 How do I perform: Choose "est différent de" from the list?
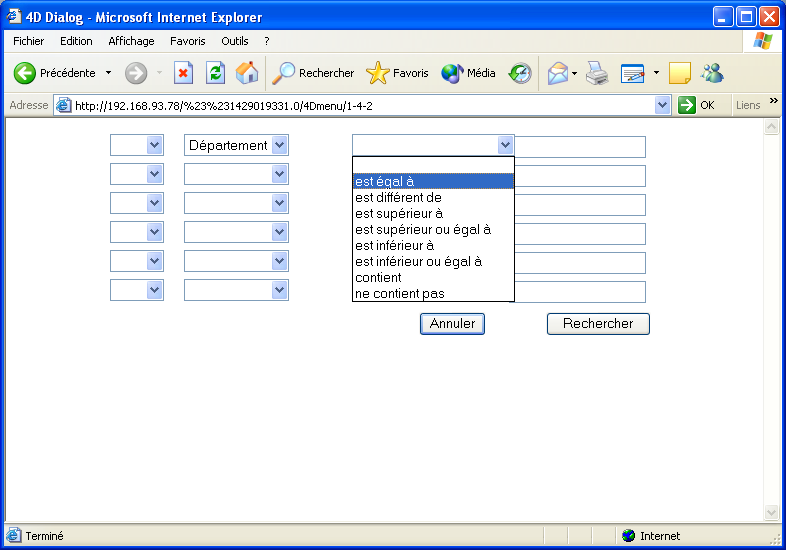tap(398, 197)
